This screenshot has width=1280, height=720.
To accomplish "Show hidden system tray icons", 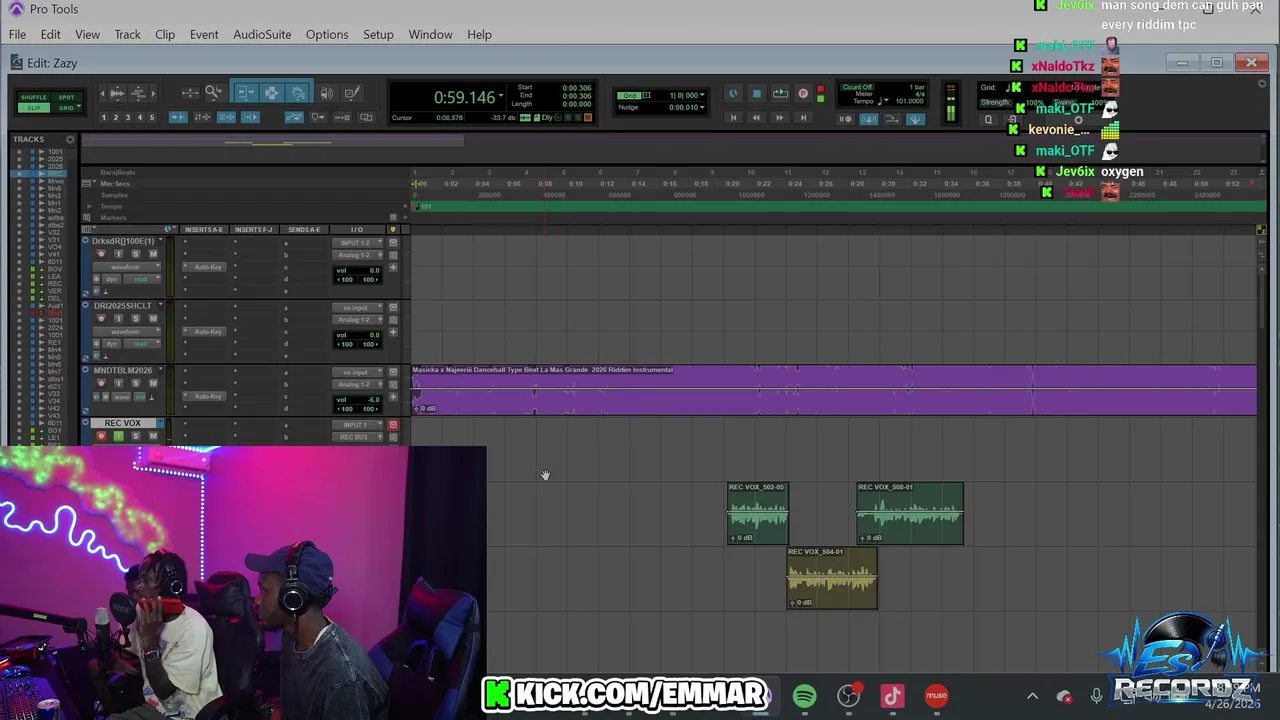I will 1032,696.
